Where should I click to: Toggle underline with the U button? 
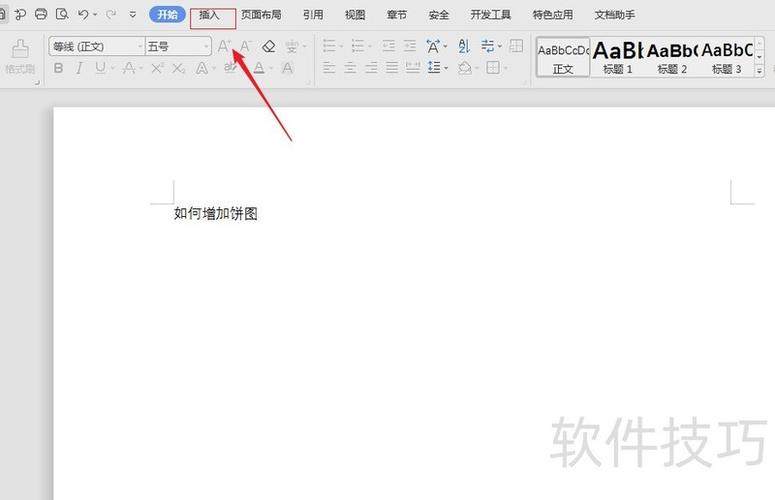click(100, 68)
